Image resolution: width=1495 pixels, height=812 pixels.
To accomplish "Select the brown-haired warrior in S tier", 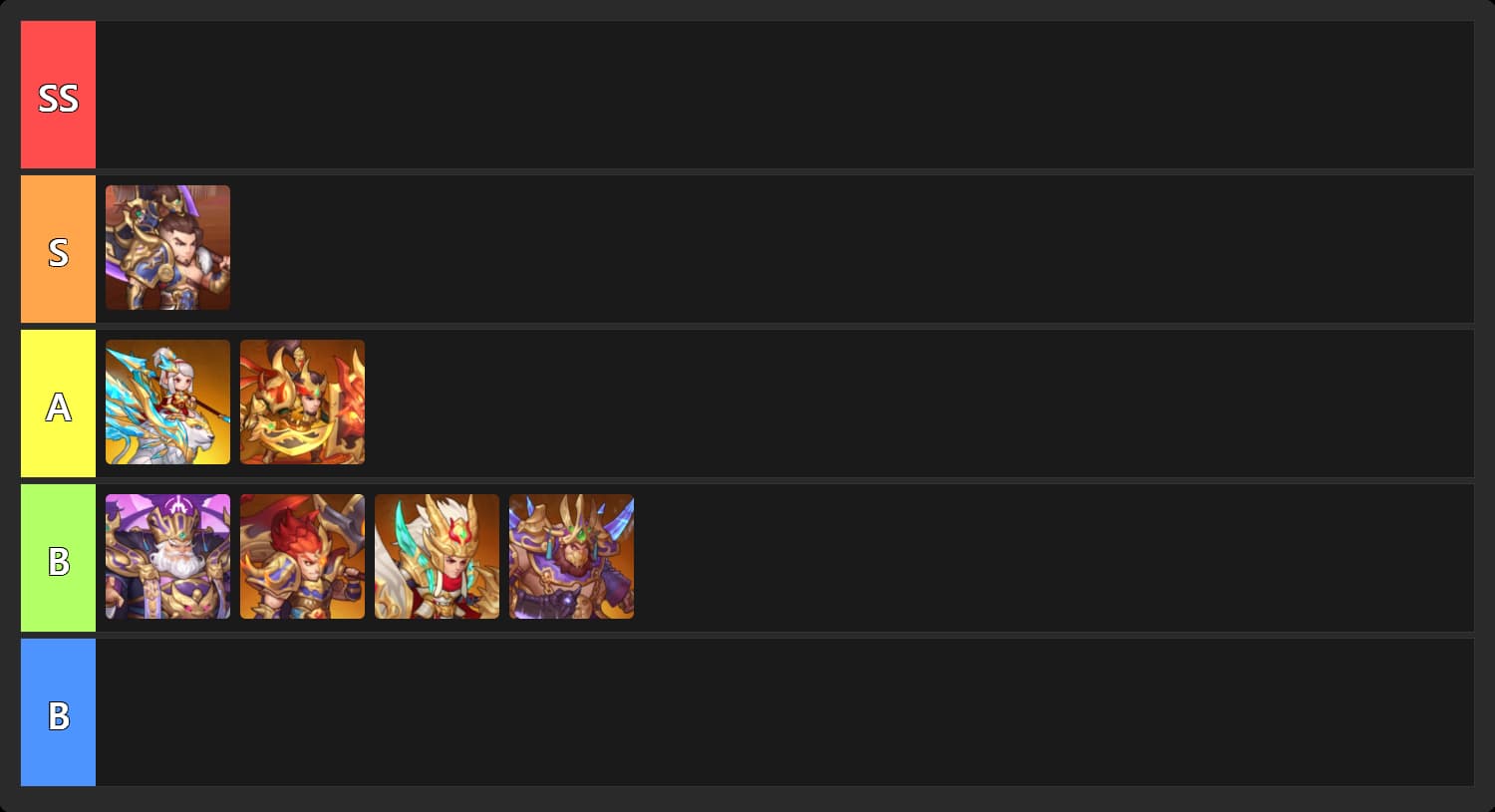I will click(167, 247).
